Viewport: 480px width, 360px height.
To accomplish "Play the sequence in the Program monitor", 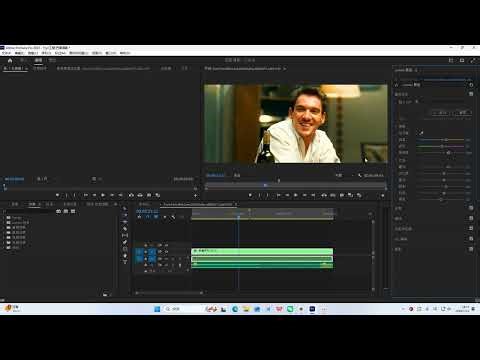I will (296, 195).
